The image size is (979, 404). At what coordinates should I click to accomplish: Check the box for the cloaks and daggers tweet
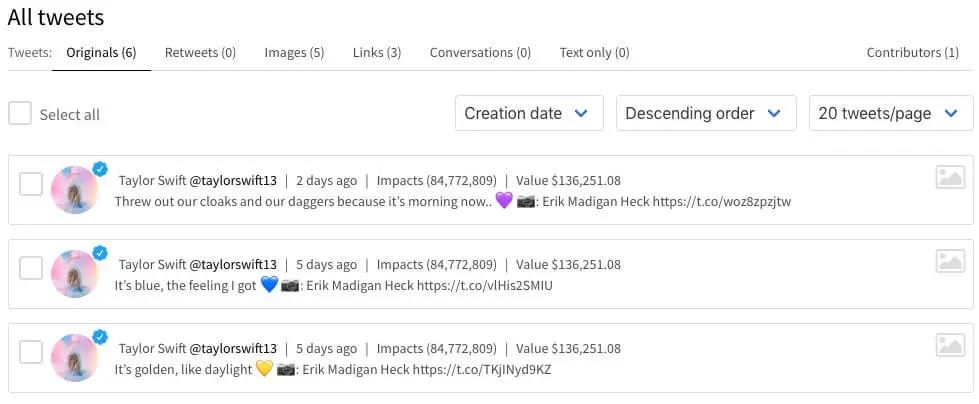31,184
